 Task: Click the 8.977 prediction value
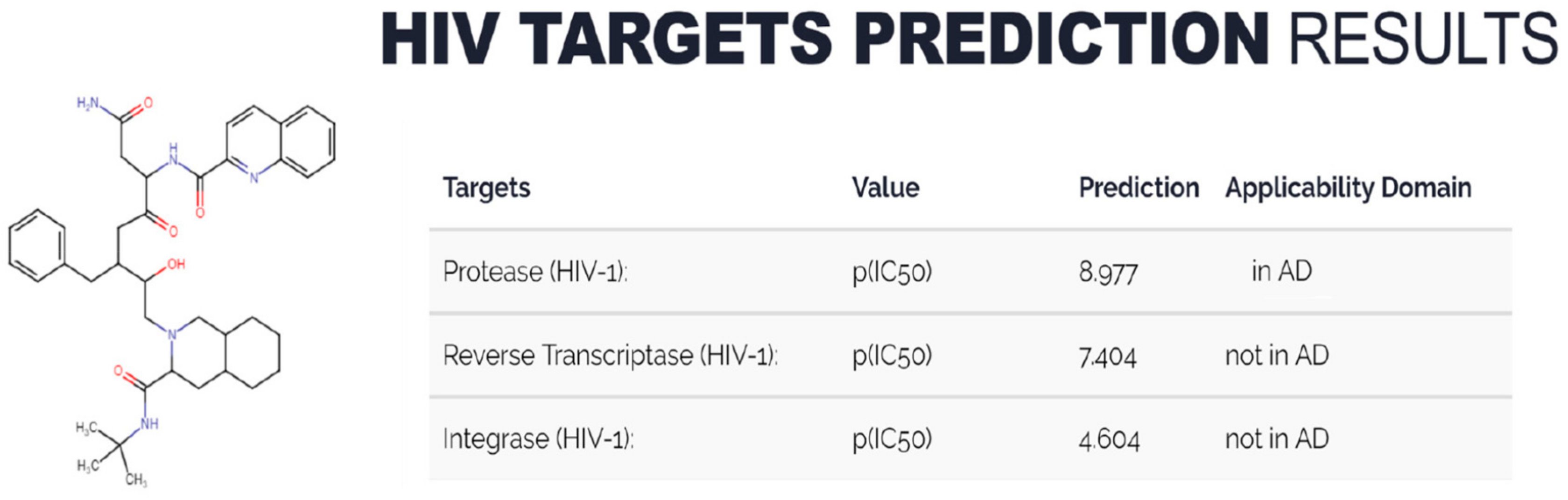(x=1108, y=272)
